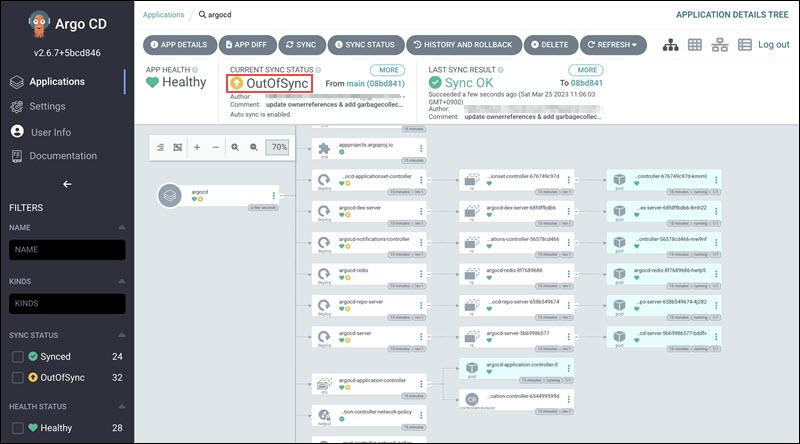Click the KINDS filter input field
Viewport: 800px width, 444px height.
pos(67,304)
